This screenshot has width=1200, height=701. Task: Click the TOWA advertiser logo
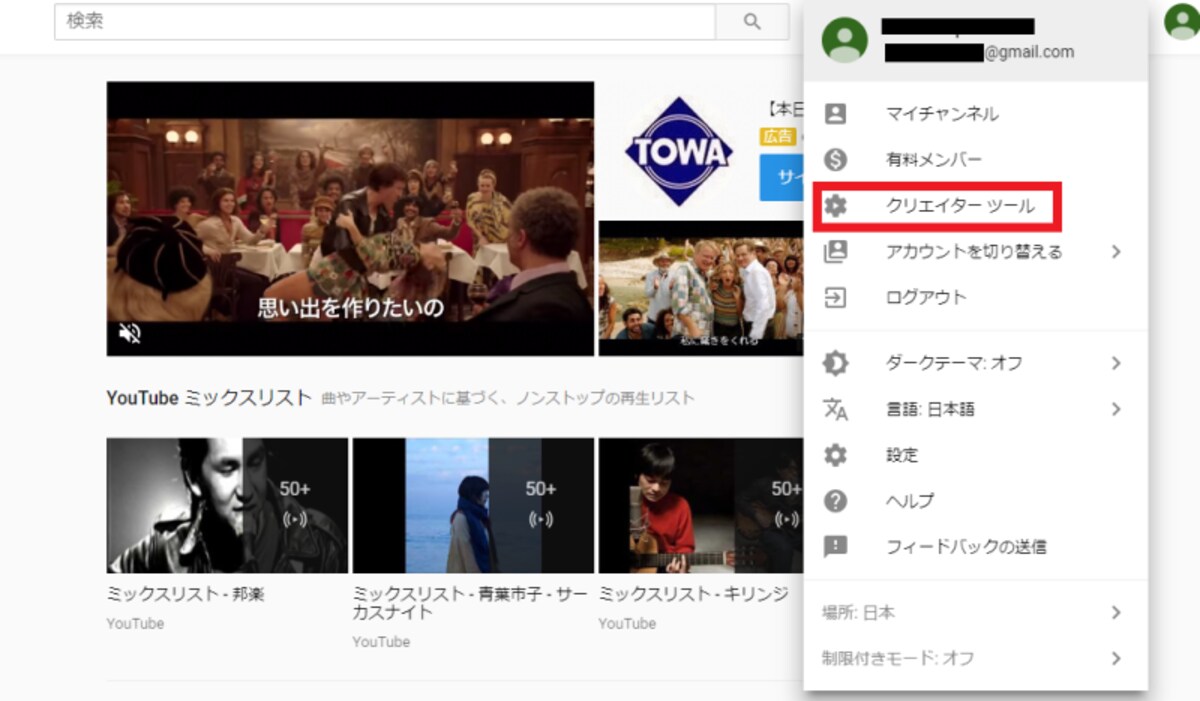tap(679, 152)
